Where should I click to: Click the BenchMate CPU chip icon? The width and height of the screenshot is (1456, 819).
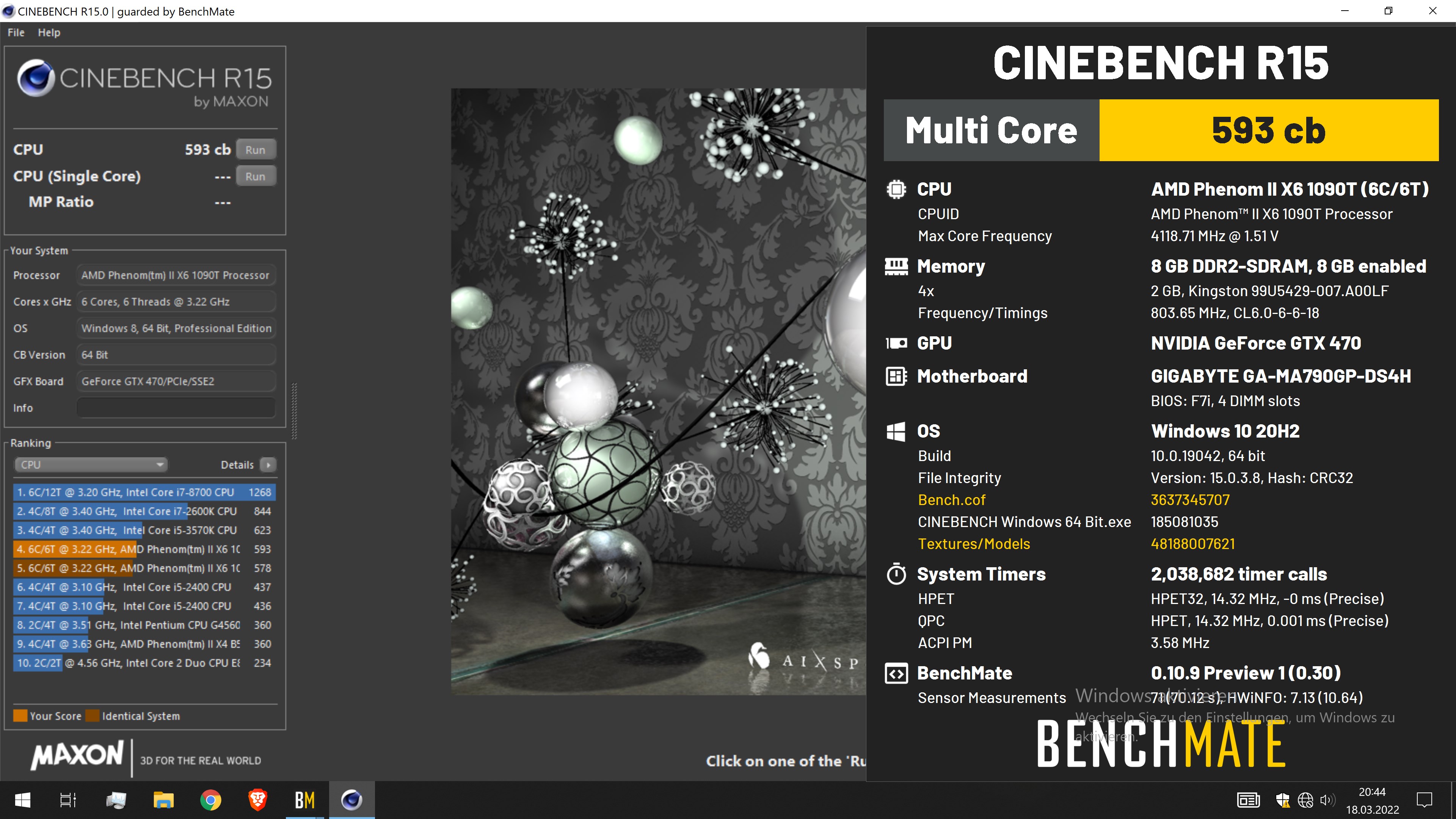point(896,189)
